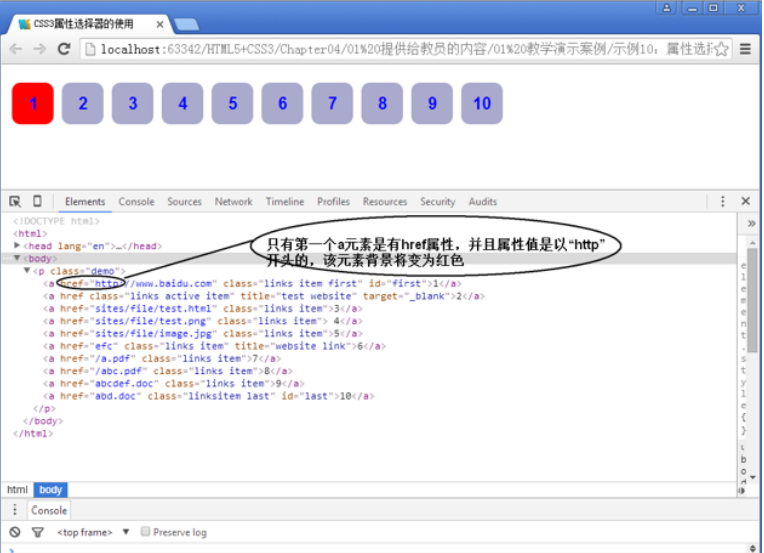Select anchor row for /abc.pdf

tap(168, 371)
